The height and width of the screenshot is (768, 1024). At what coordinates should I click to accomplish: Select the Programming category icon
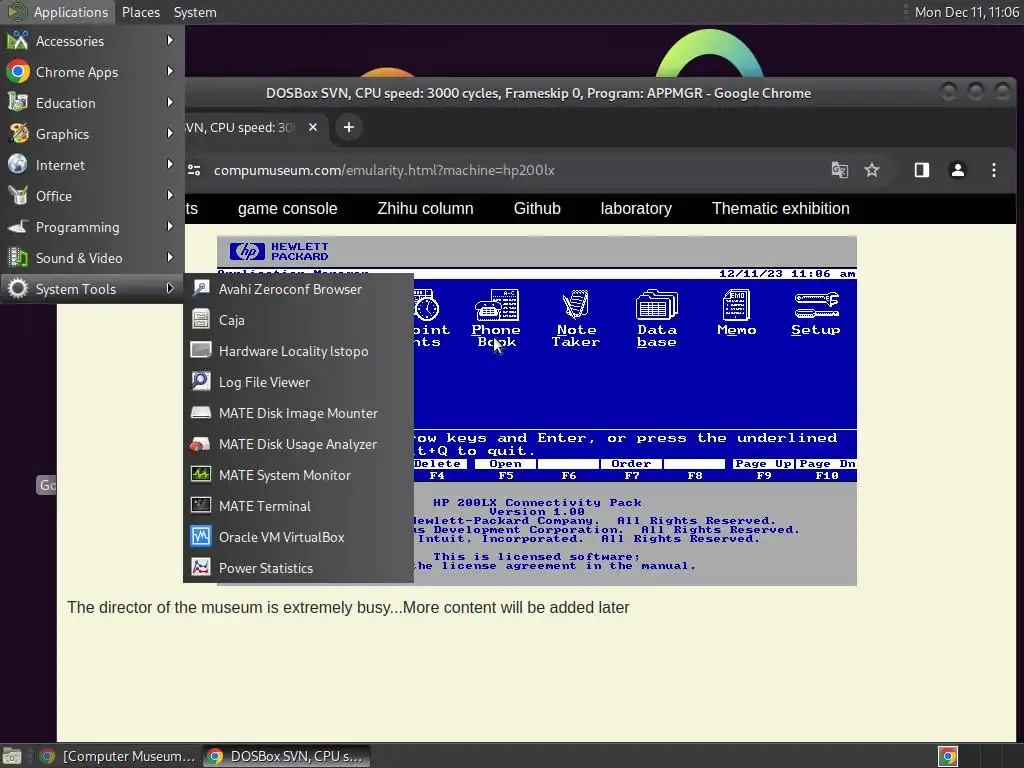coord(18,227)
